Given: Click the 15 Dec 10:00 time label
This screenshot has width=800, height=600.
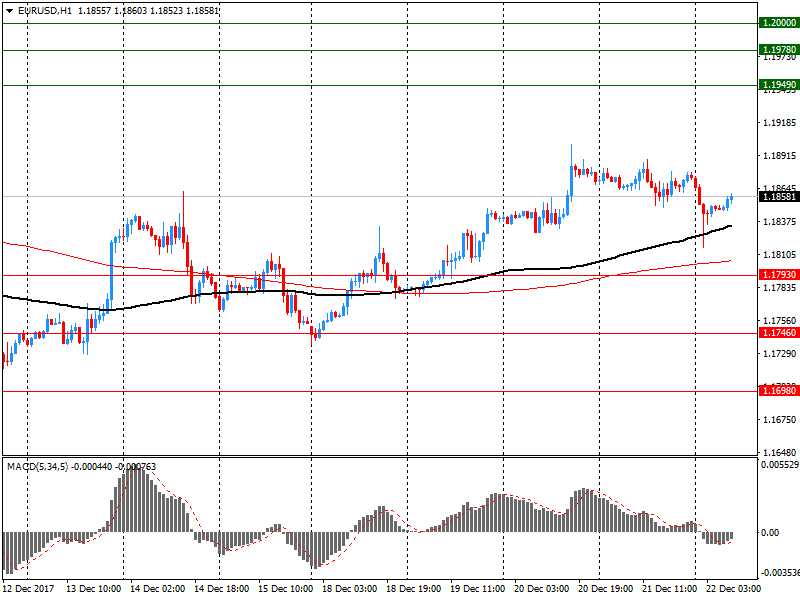Looking at the screenshot, I should click(286, 588).
